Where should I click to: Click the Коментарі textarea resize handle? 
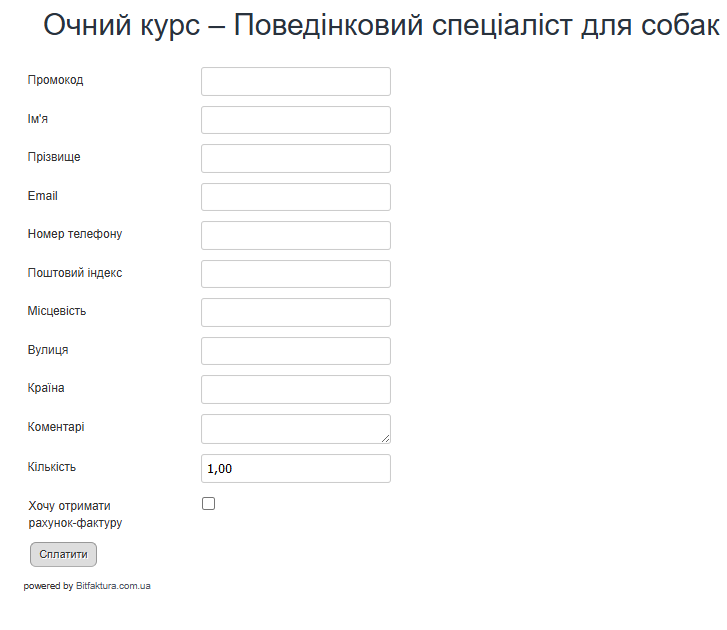[x=385, y=438]
